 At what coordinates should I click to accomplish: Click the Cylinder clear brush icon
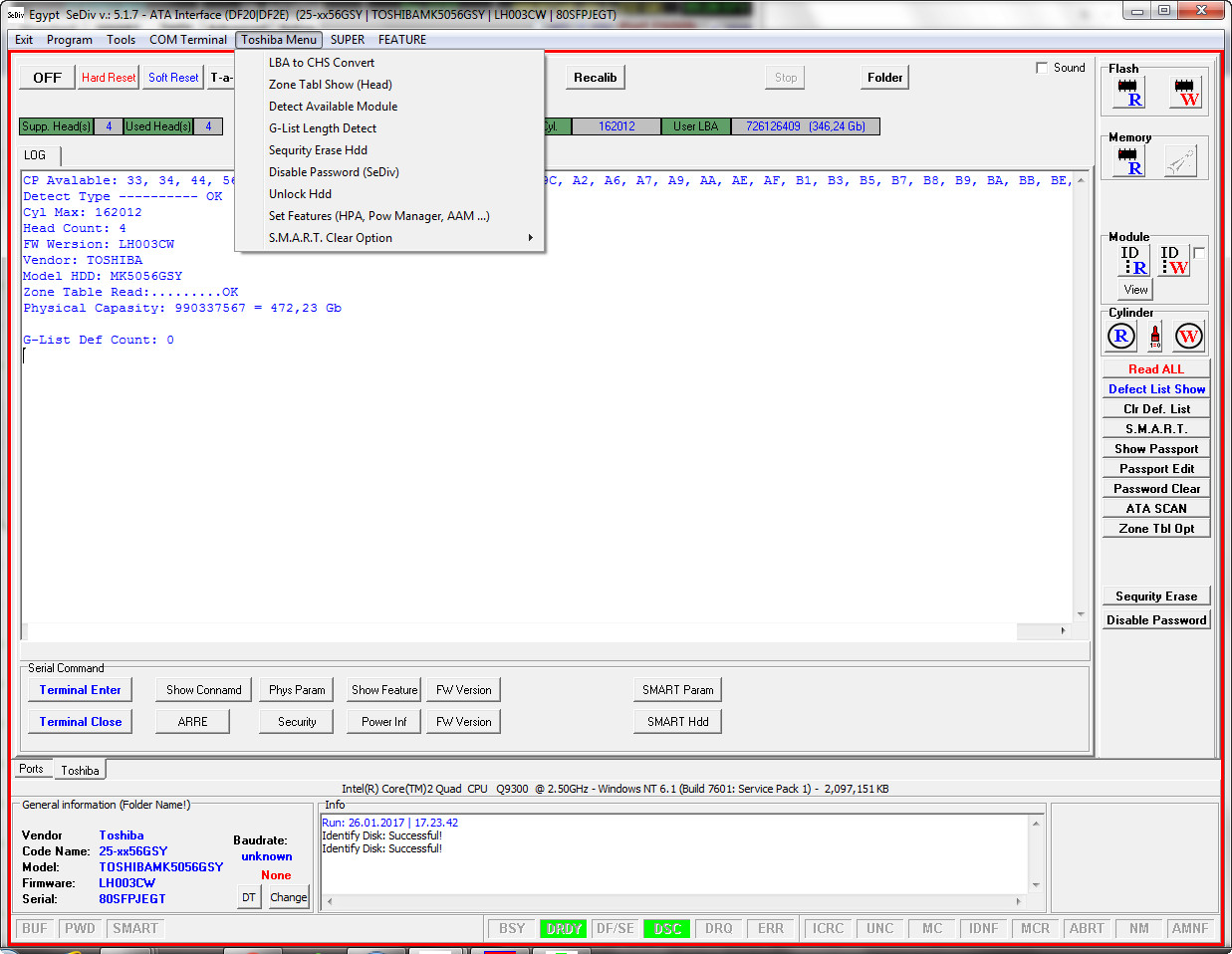click(1155, 337)
